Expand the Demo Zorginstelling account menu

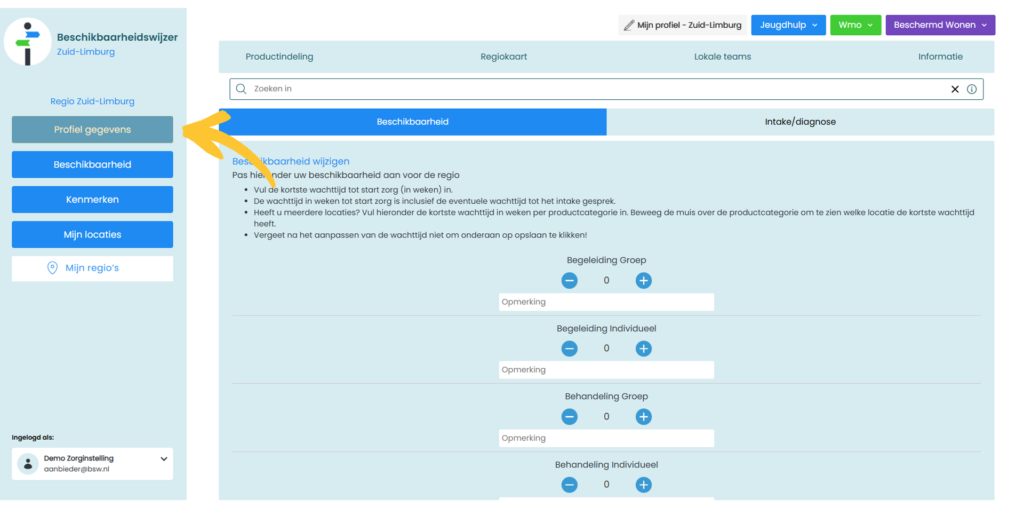pyautogui.click(x=164, y=459)
